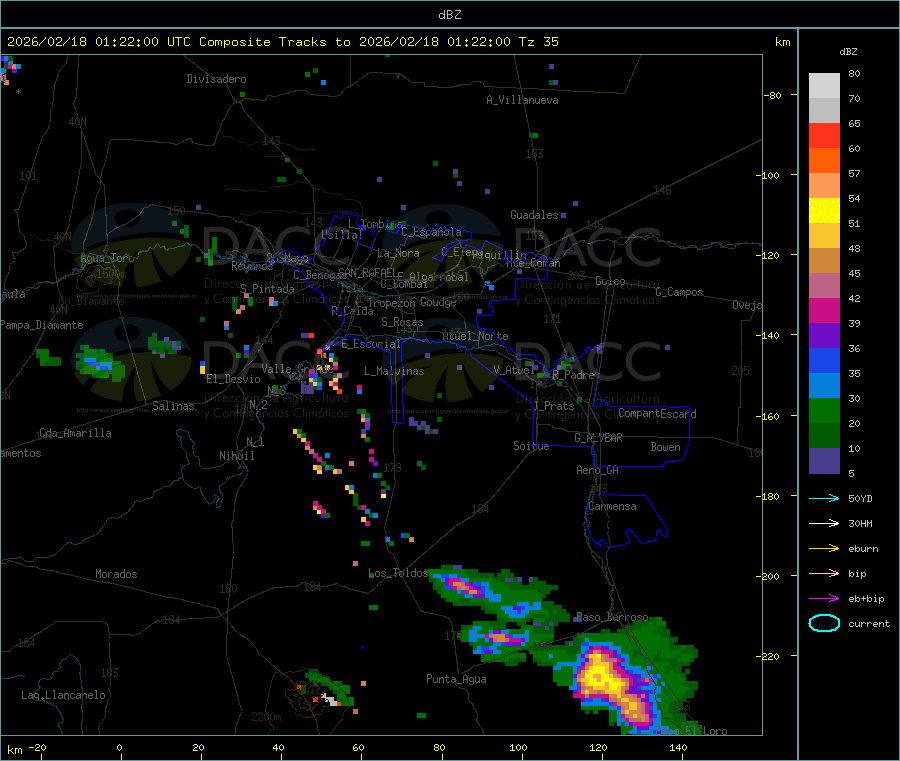The width and height of the screenshot is (900, 761).
Task: Click the Lag.Llancanelo map label
Action: click(63, 695)
